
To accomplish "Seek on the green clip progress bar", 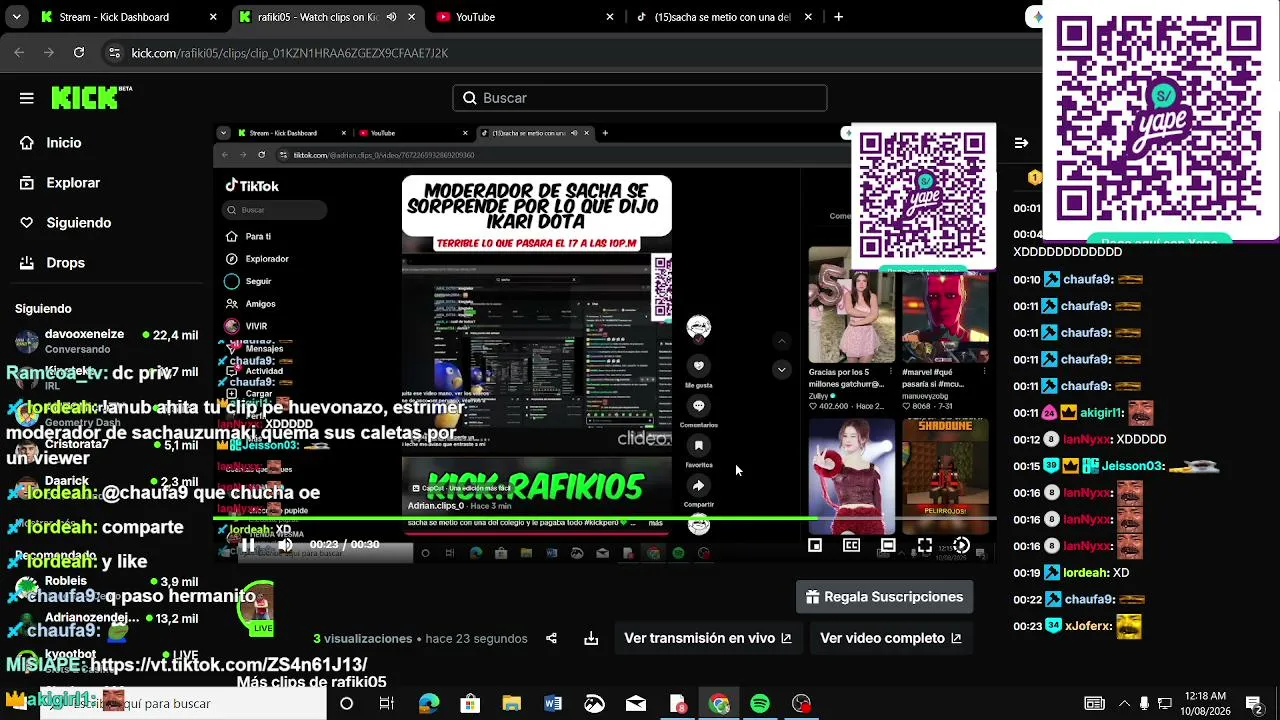I will coord(605,520).
